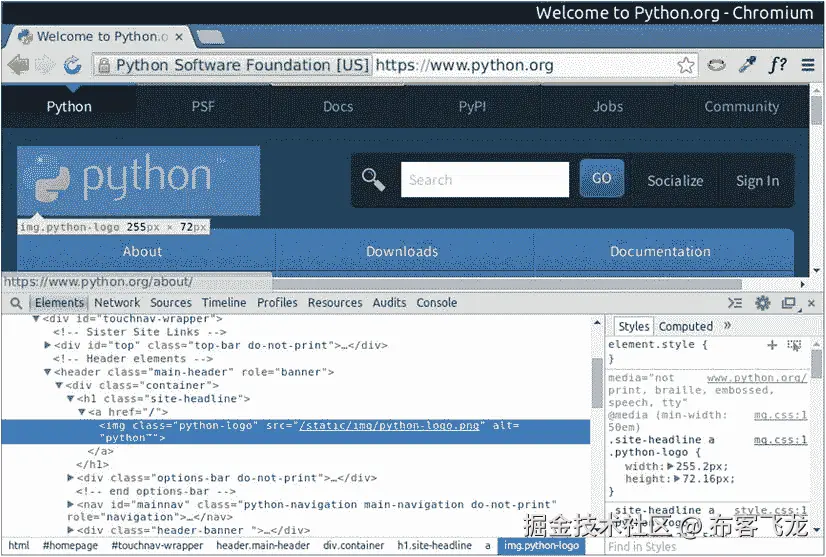Click the DevTools inspect magnifier icon

pyautogui.click(x=16, y=303)
